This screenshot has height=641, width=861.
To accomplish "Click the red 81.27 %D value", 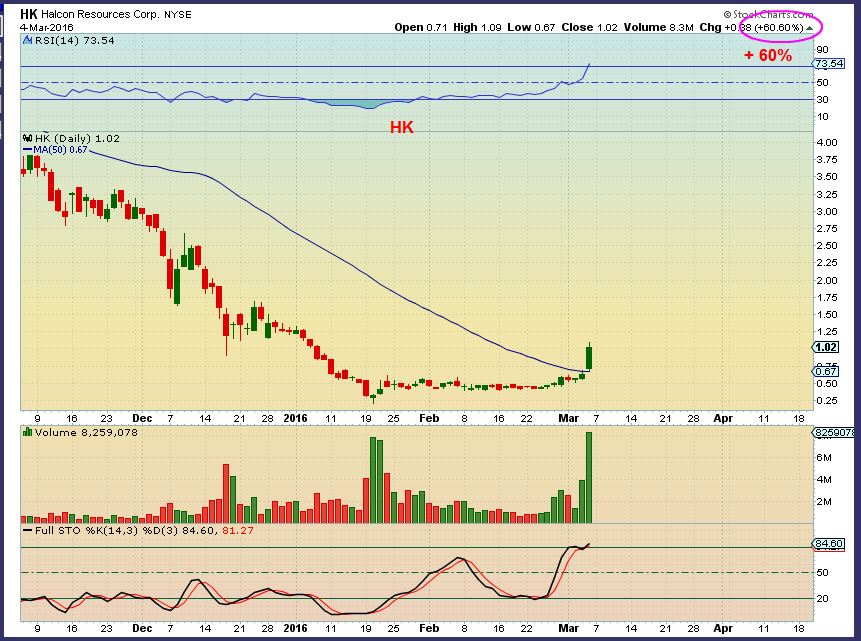I will click(x=238, y=531).
